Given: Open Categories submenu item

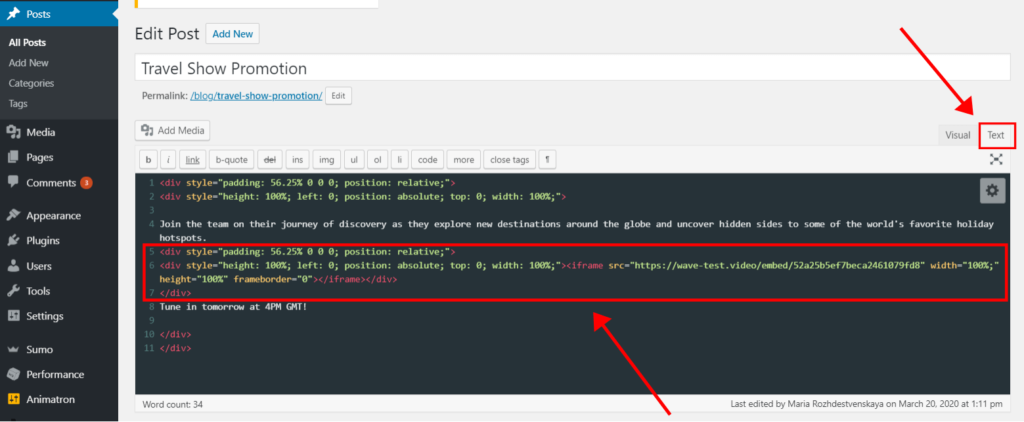Looking at the screenshot, I should point(31,83).
